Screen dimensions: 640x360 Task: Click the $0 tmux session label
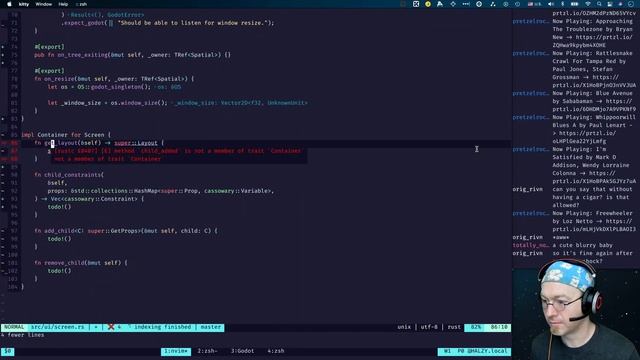click(8, 351)
